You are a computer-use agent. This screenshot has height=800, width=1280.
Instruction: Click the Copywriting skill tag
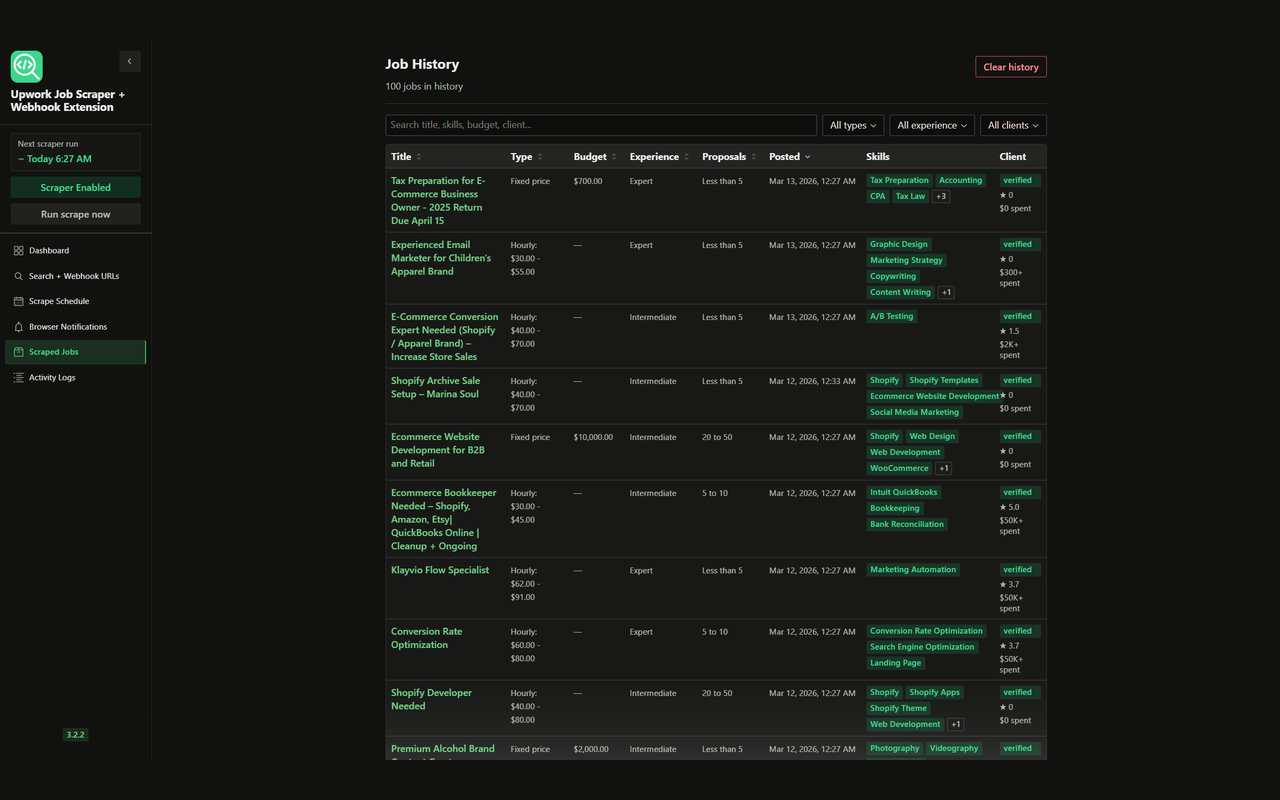tap(893, 277)
